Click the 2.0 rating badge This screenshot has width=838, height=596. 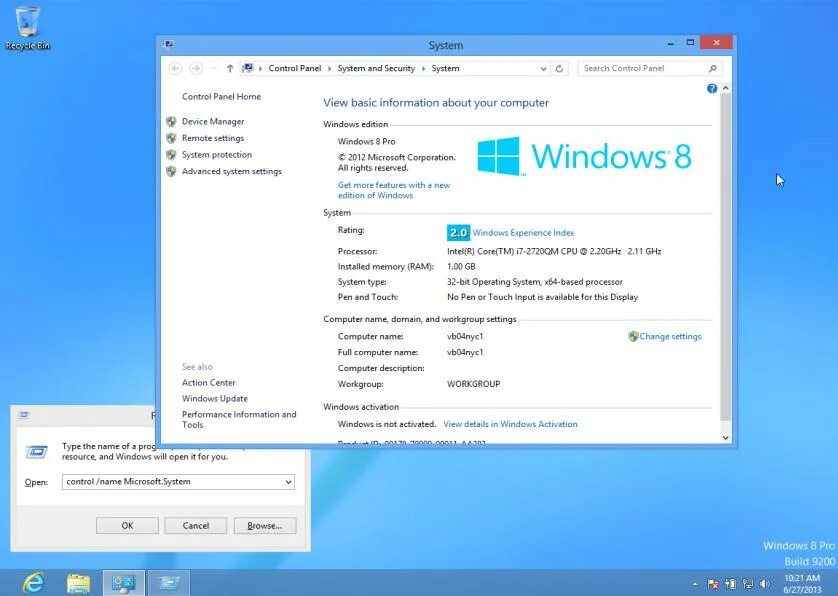(458, 233)
